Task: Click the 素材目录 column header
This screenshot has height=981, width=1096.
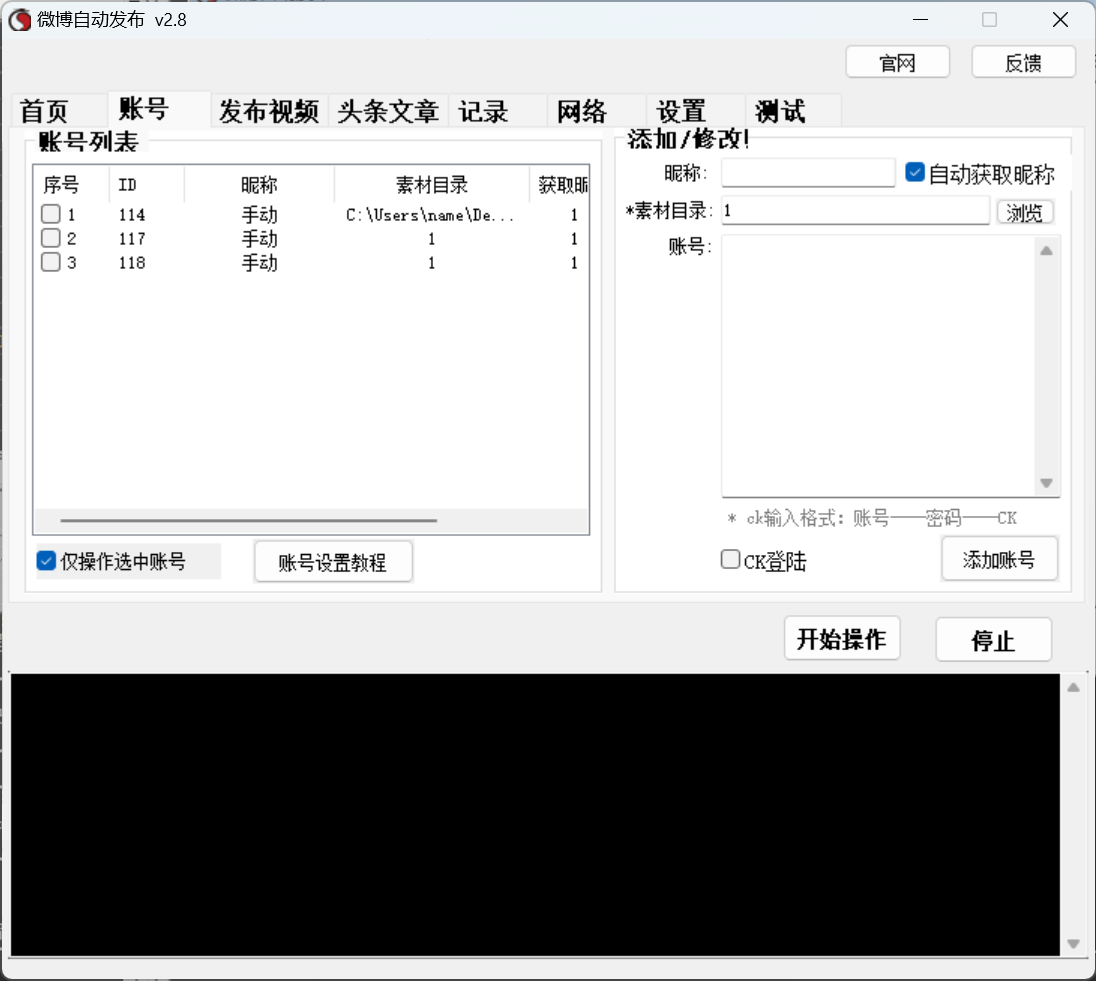Action: point(432,185)
